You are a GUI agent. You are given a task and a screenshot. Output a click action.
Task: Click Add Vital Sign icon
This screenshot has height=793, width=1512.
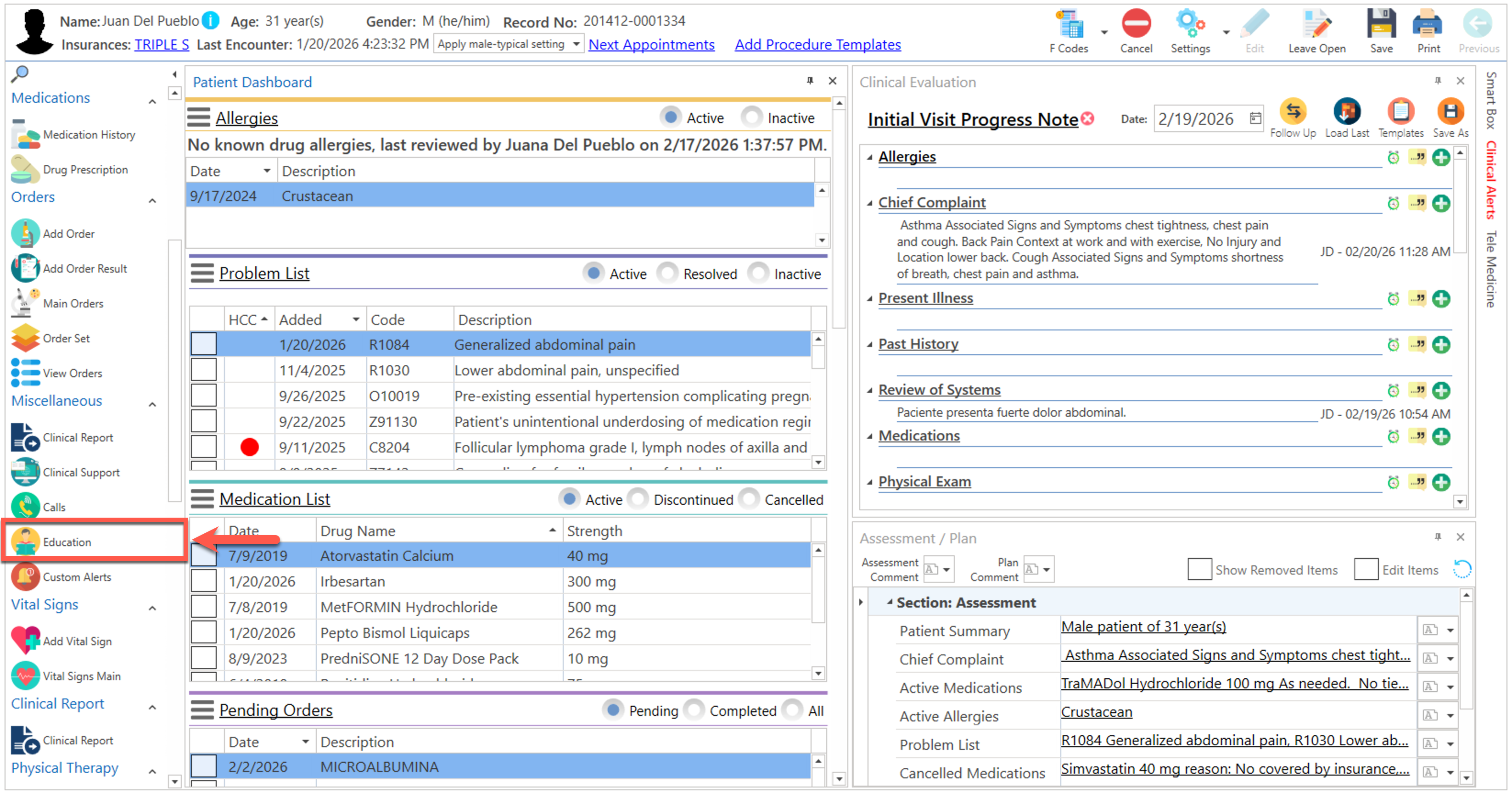[x=25, y=640]
